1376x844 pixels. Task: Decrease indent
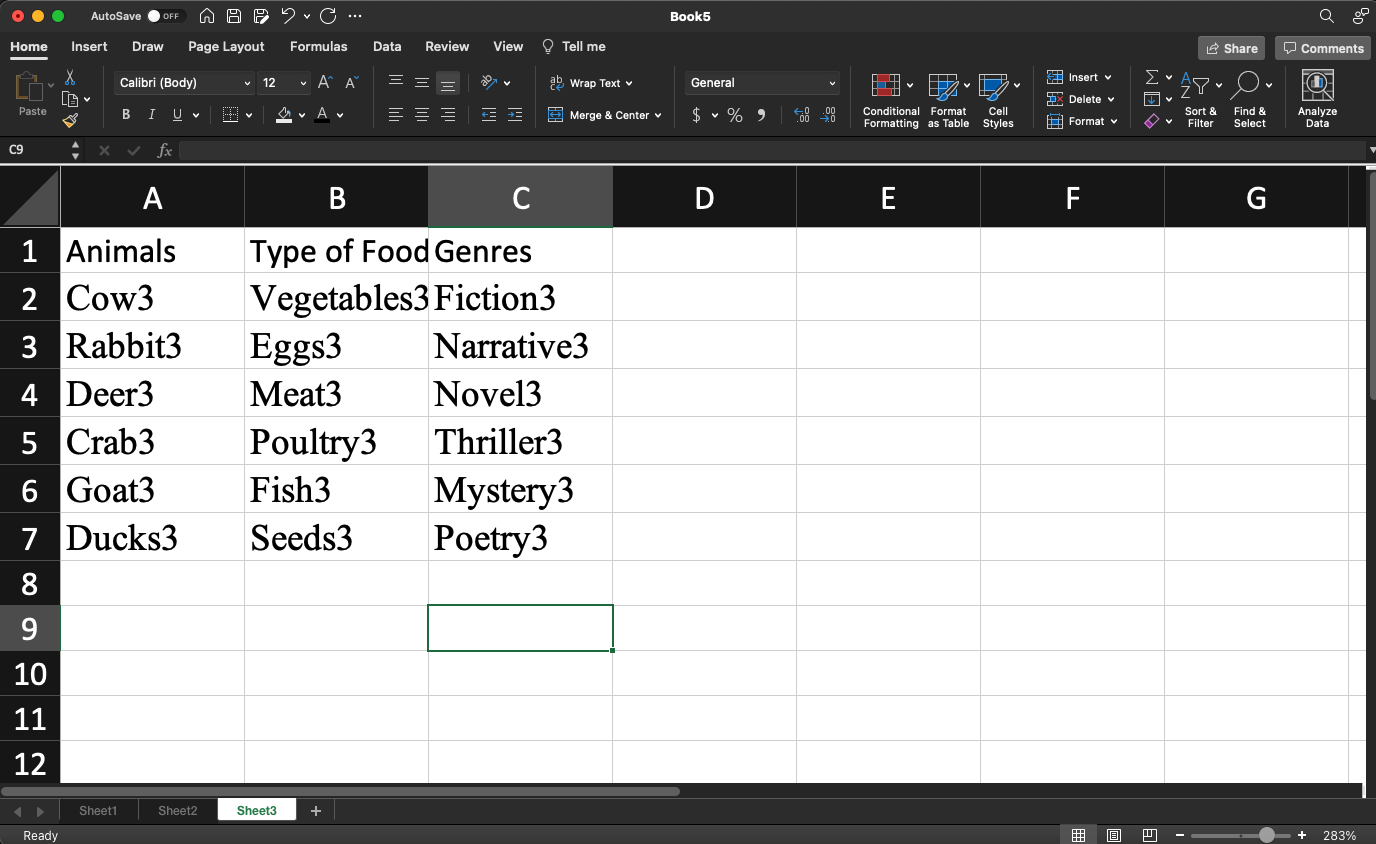[488, 115]
